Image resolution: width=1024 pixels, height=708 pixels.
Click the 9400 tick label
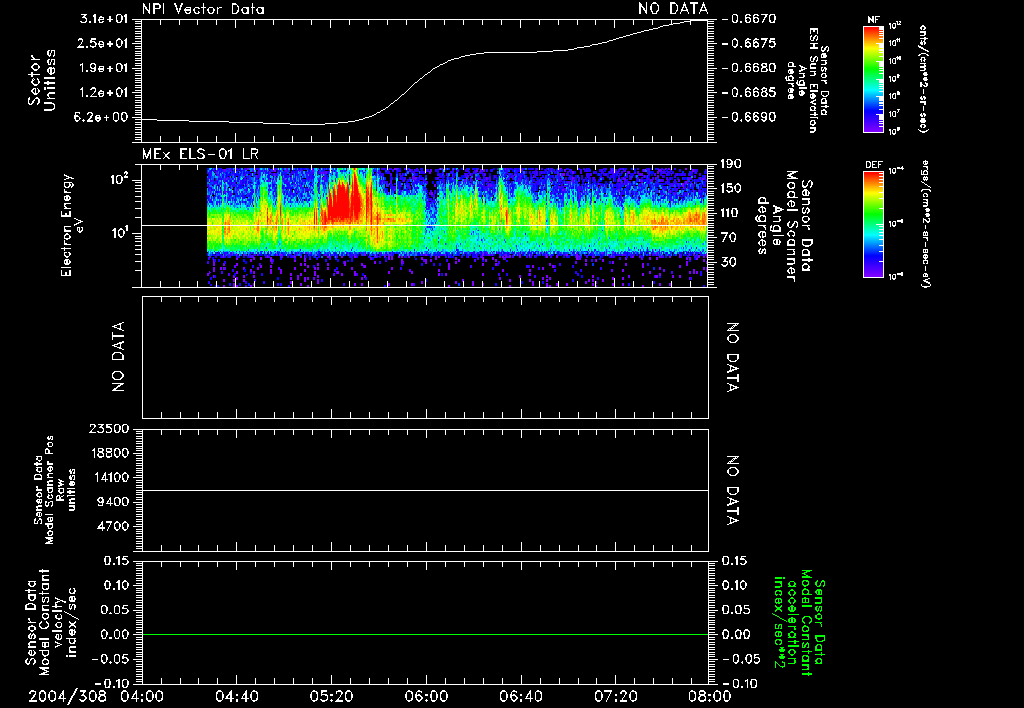click(x=113, y=502)
